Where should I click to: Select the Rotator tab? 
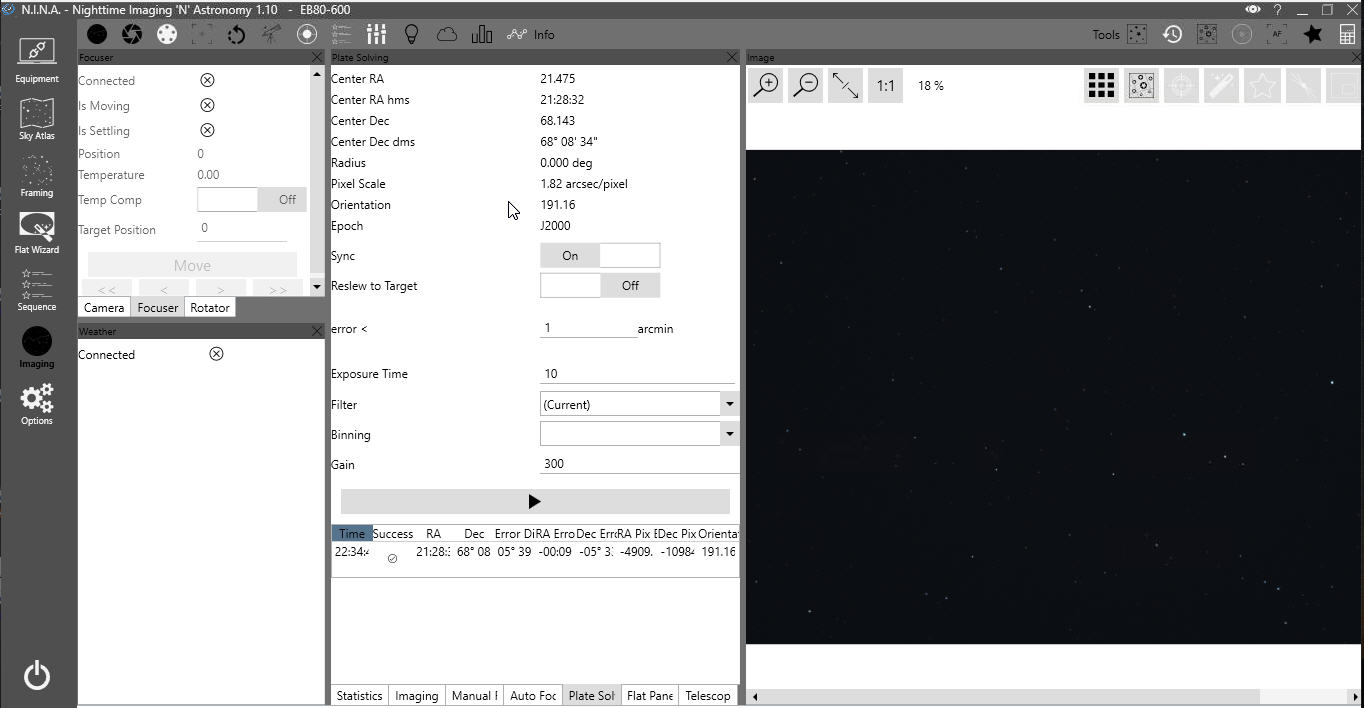tap(210, 308)
